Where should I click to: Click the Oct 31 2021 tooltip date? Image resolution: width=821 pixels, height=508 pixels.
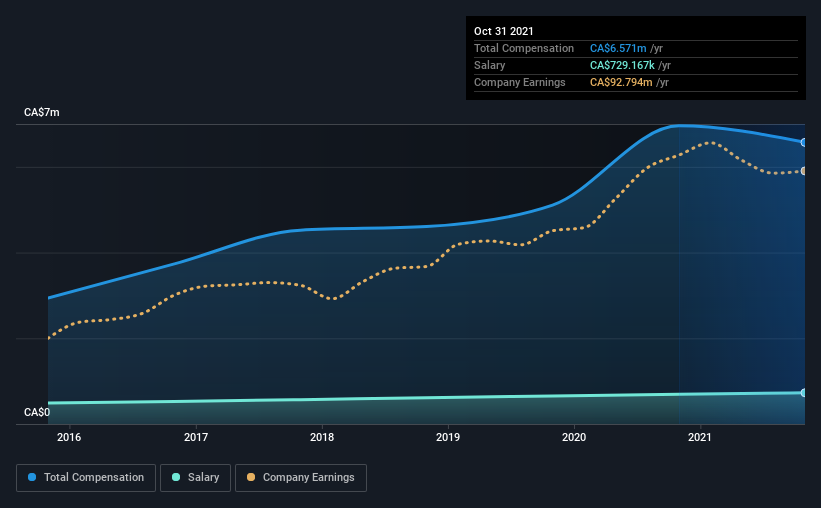[x=504, y=31]
